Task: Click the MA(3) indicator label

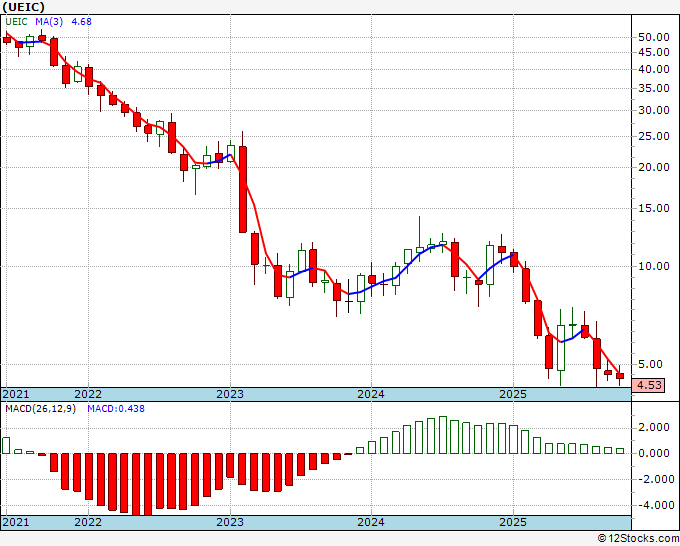Action: [49, 22]
